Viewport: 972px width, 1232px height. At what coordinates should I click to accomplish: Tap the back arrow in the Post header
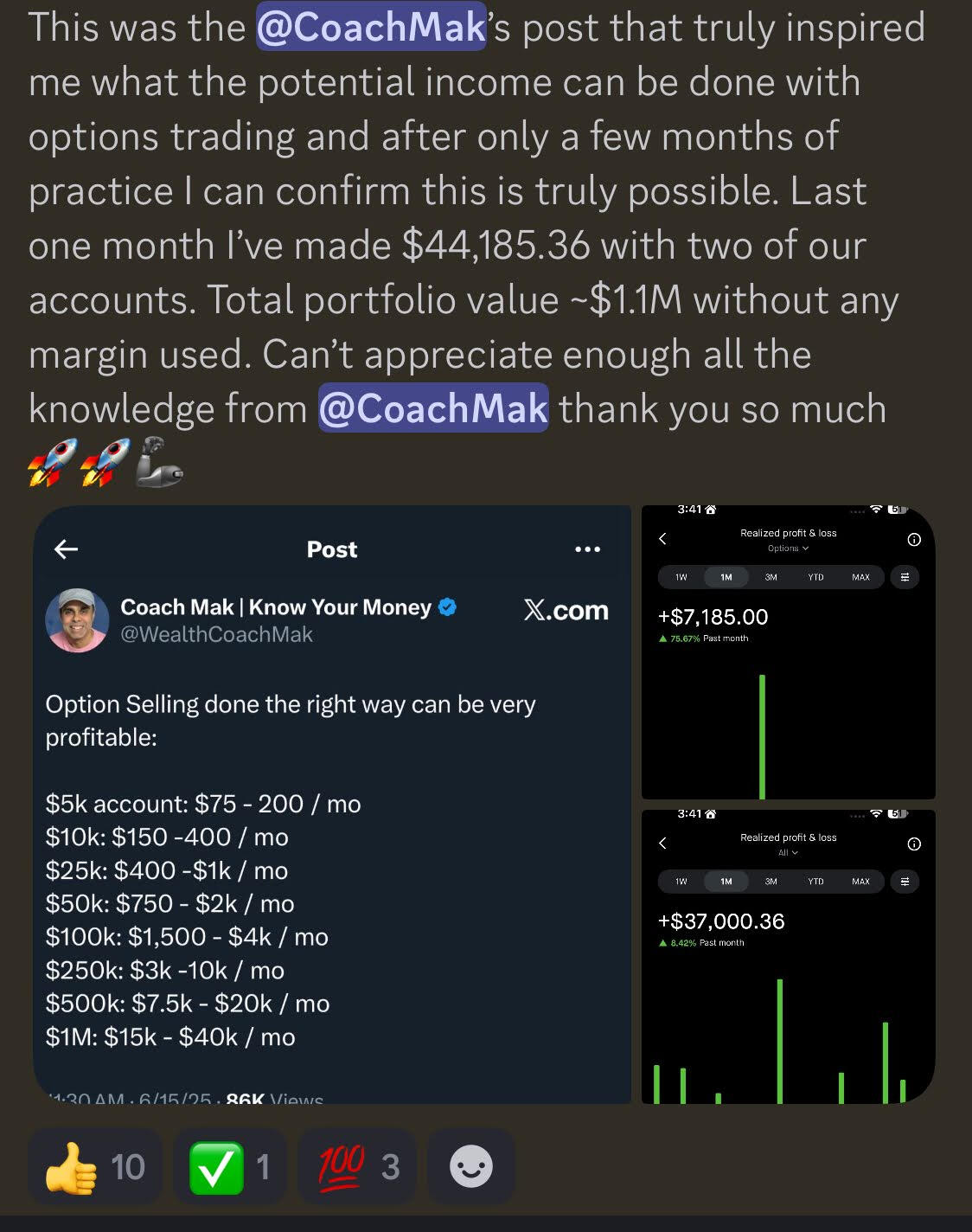pos(66,549)
